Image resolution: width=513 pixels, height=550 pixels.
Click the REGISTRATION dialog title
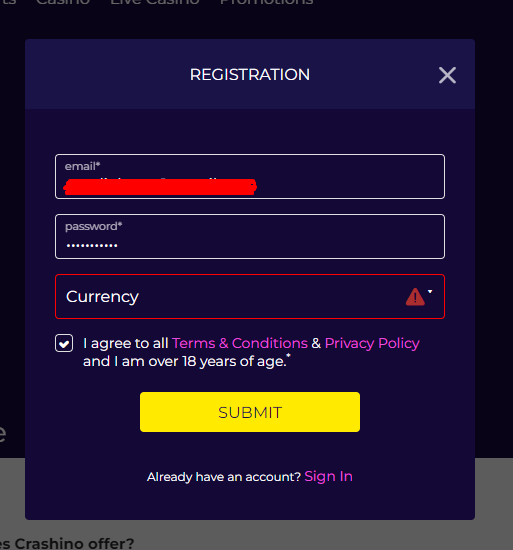[x=250, y=75]
